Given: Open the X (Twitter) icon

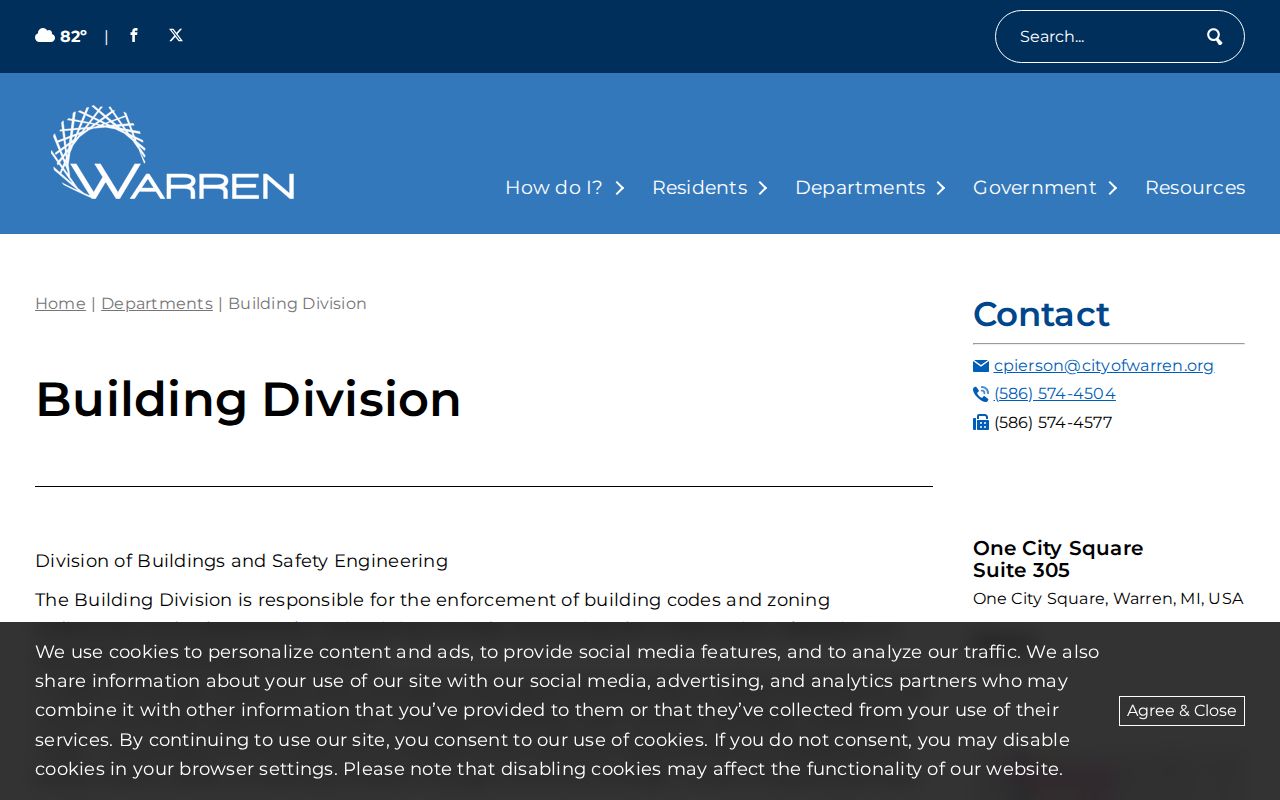Looking at the screenshot, I should (176, 36).
